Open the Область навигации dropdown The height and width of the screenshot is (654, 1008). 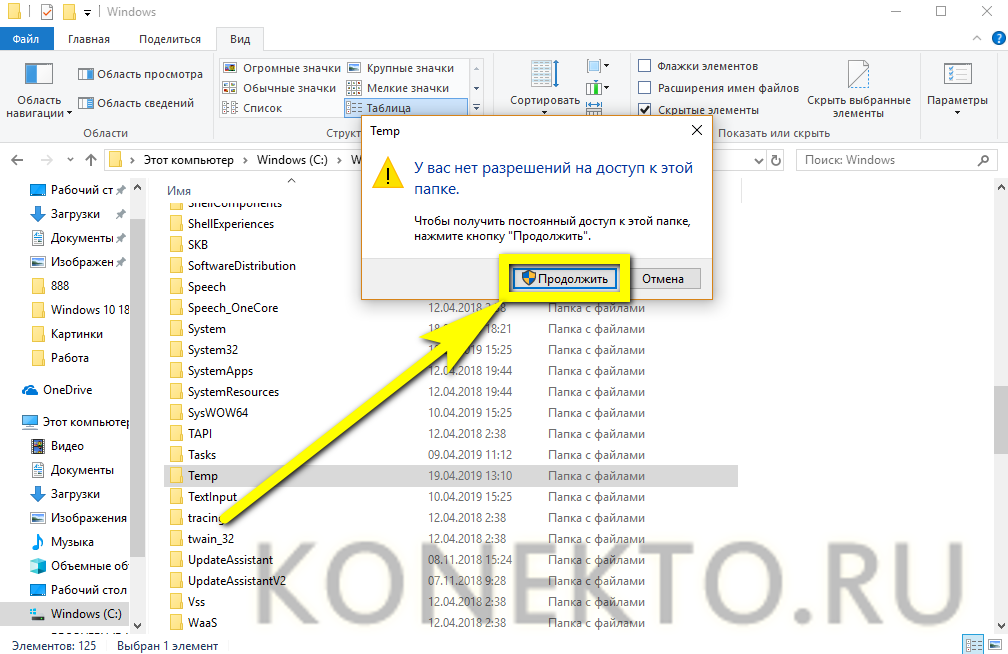(x=39, y=90)
